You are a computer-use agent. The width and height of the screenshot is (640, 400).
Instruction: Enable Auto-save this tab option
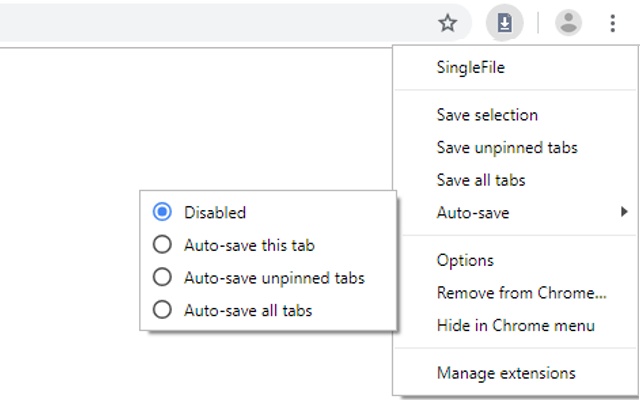pos(162,245)
